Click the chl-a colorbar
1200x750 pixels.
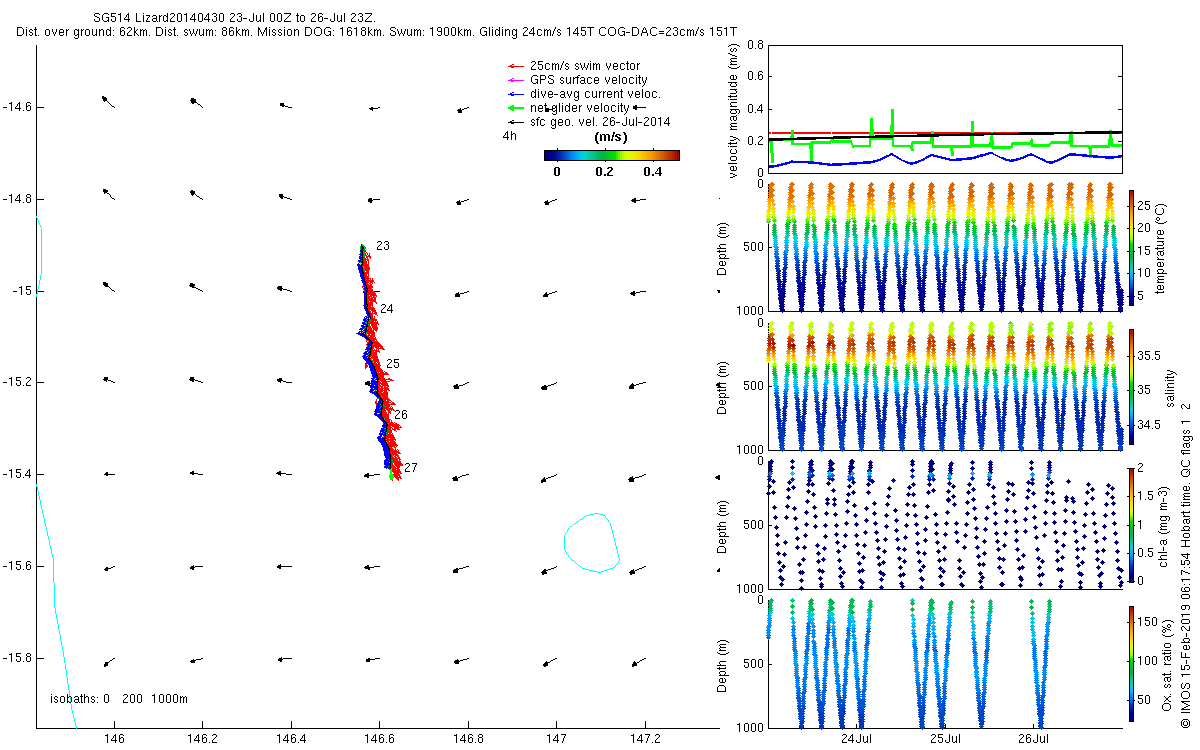point(1131,523)
